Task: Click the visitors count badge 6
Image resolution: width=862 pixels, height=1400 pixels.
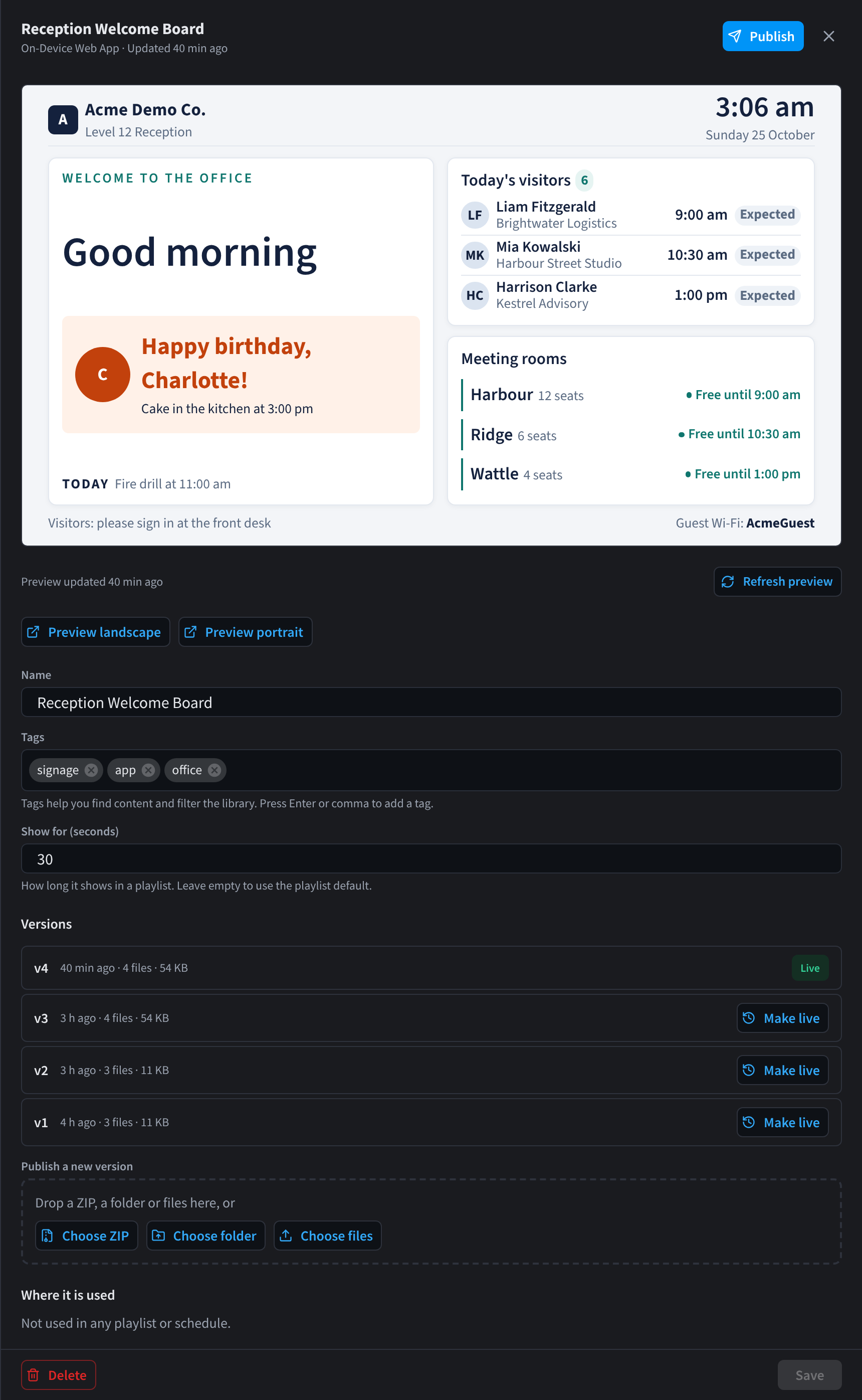Action: click(x=584, y=180)
